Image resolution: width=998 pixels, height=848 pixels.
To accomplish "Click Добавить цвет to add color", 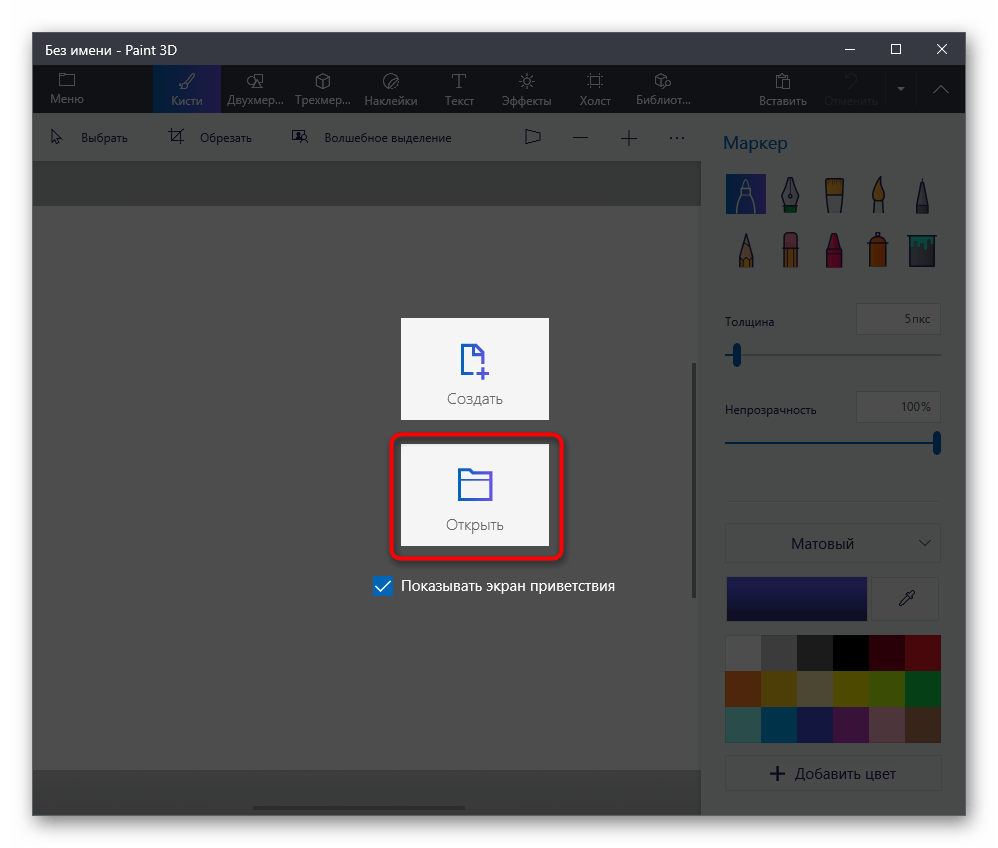I will [x=832, y=773].
